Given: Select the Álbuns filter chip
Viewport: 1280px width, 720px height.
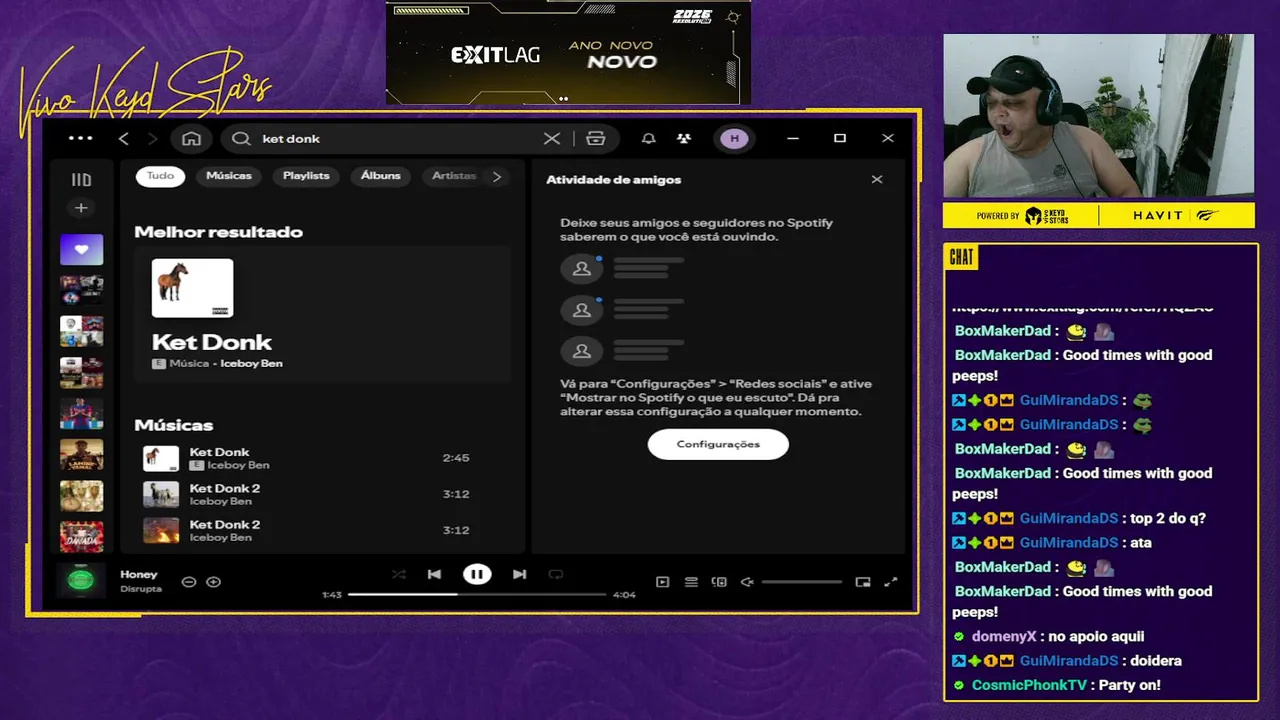Looking at the screenshot, I should point(381,176).
